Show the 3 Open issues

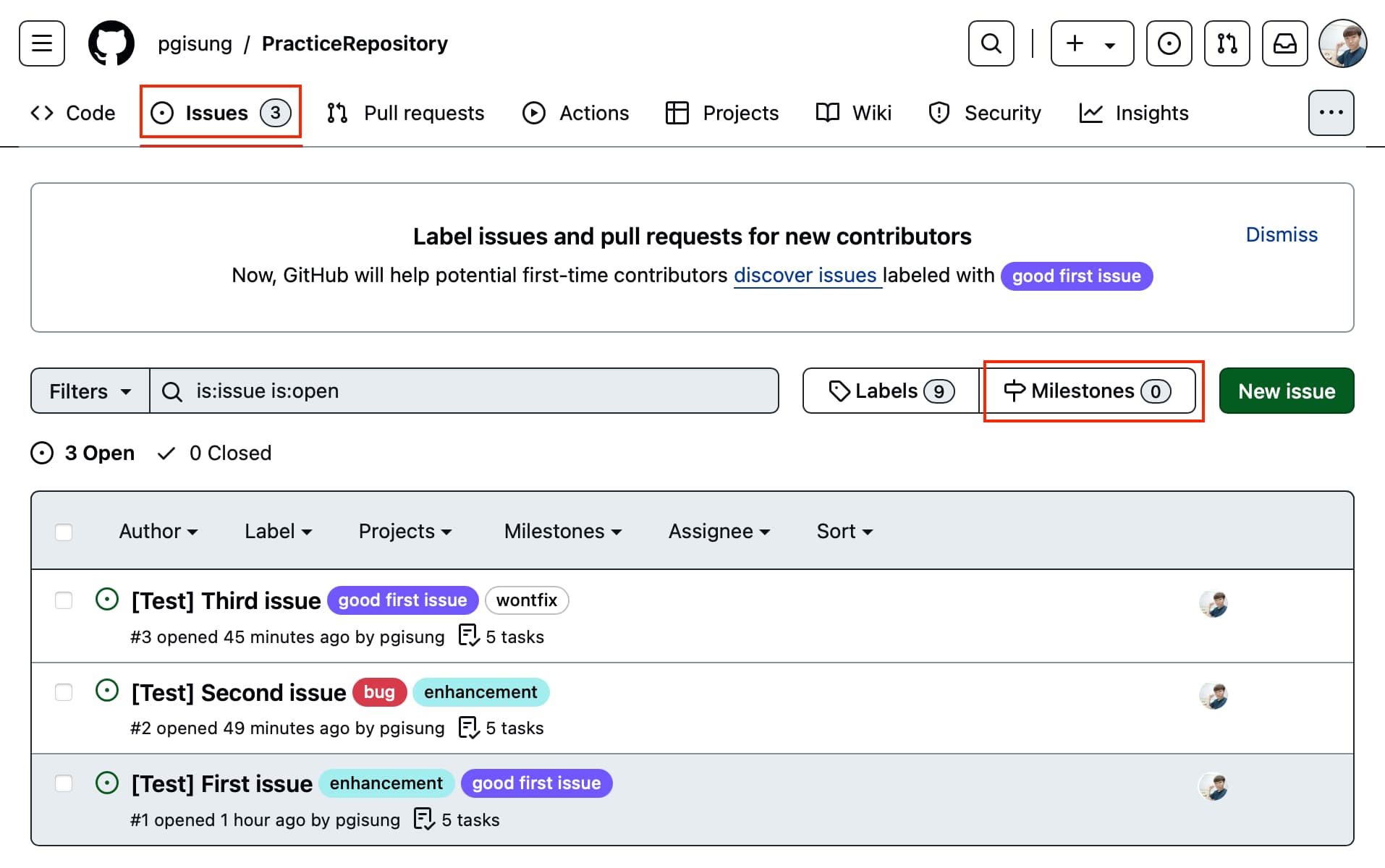click(x=82, y=453)
